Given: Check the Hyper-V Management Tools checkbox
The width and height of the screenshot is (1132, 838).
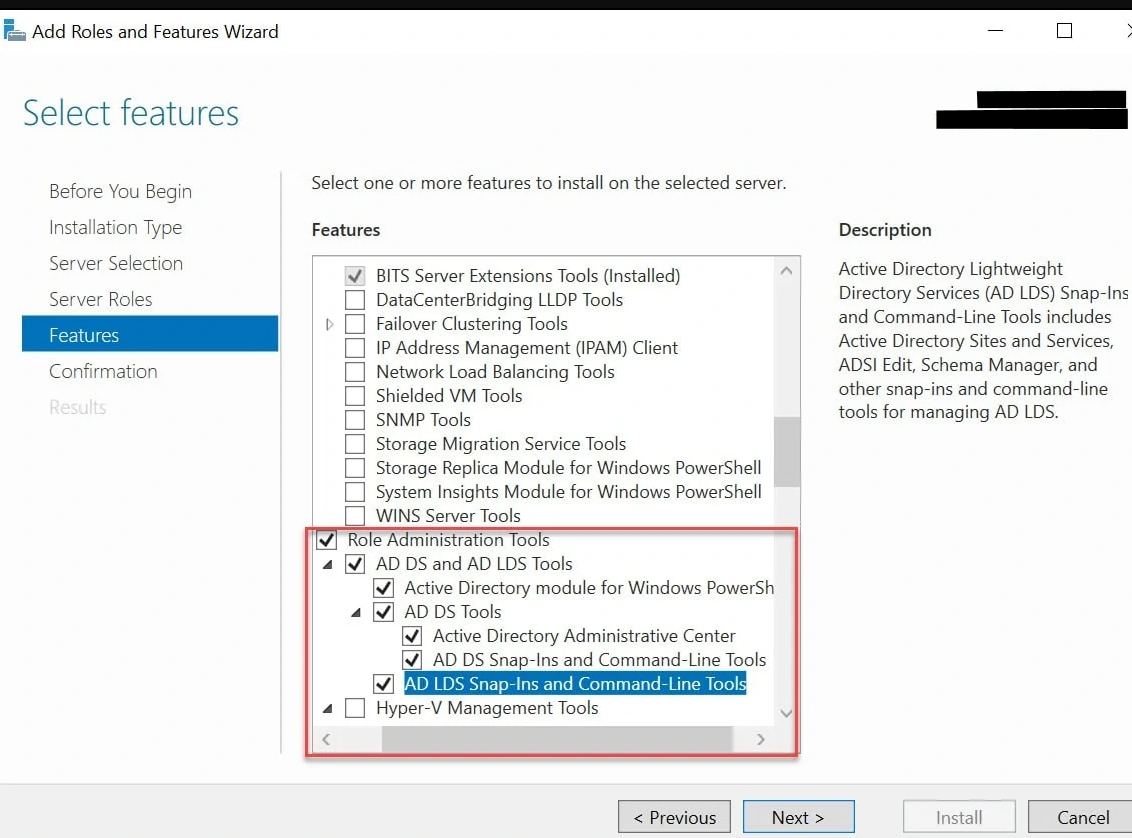Looking at the screenshot, I should coord(354,708).
